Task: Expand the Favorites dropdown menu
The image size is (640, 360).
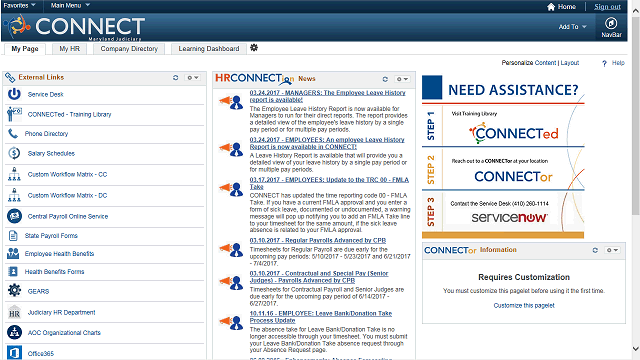Action: tap(19, 5)
